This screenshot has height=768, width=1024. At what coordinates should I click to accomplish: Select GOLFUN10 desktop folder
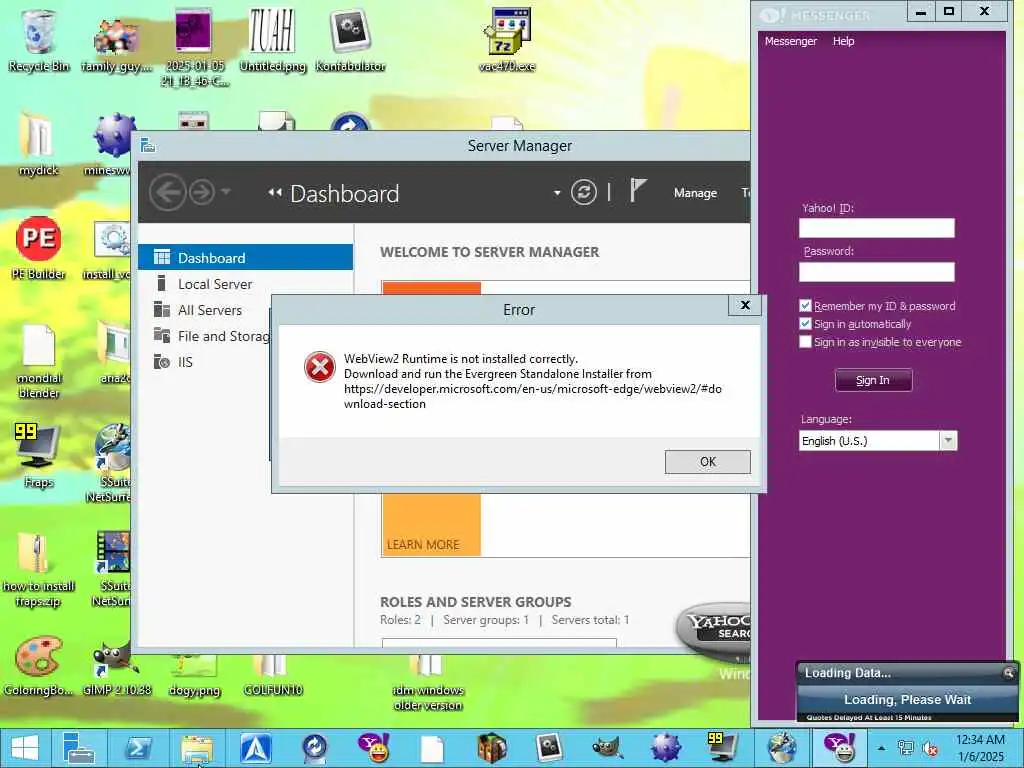pos(272,676)
